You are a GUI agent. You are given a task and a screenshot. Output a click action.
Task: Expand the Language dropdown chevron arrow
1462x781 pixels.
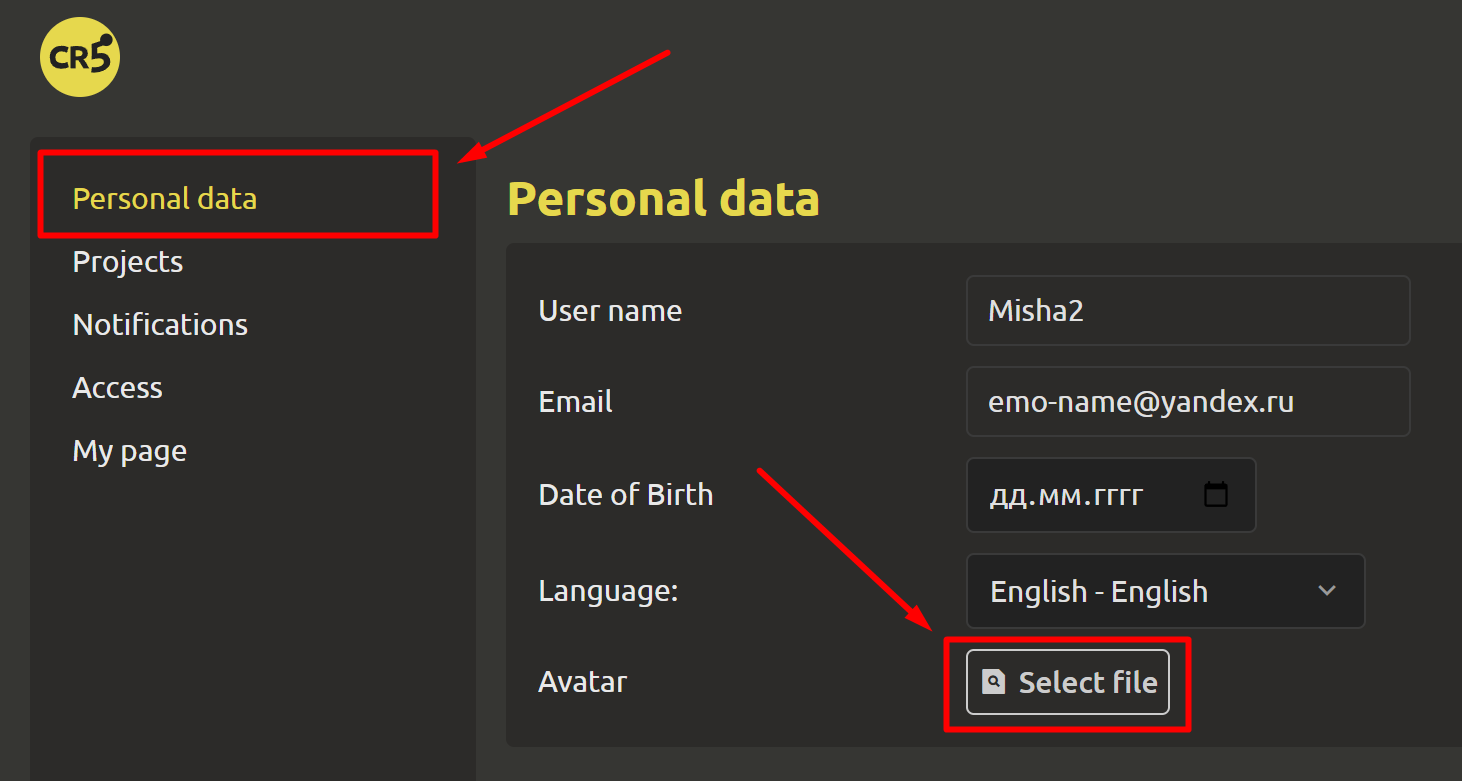point(1327,591)
